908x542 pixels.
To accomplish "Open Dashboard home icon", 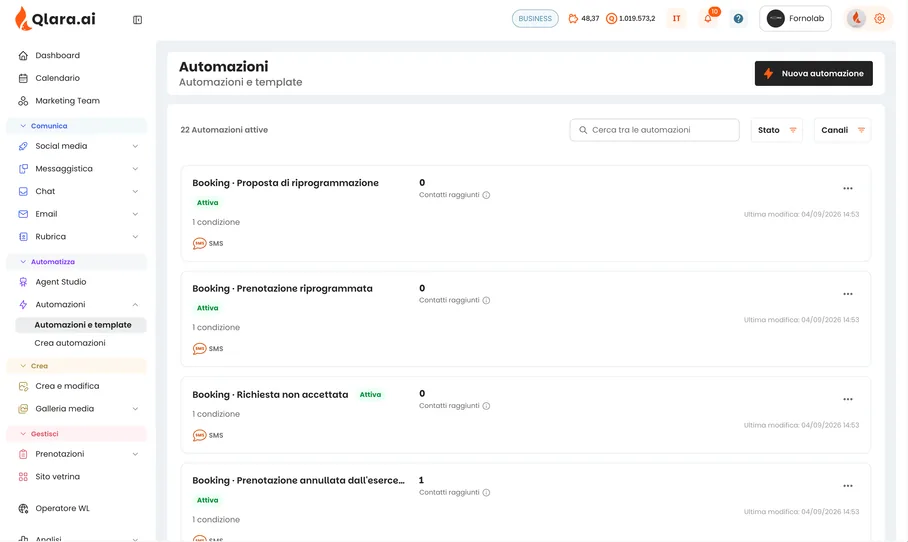I will [23, 56].
